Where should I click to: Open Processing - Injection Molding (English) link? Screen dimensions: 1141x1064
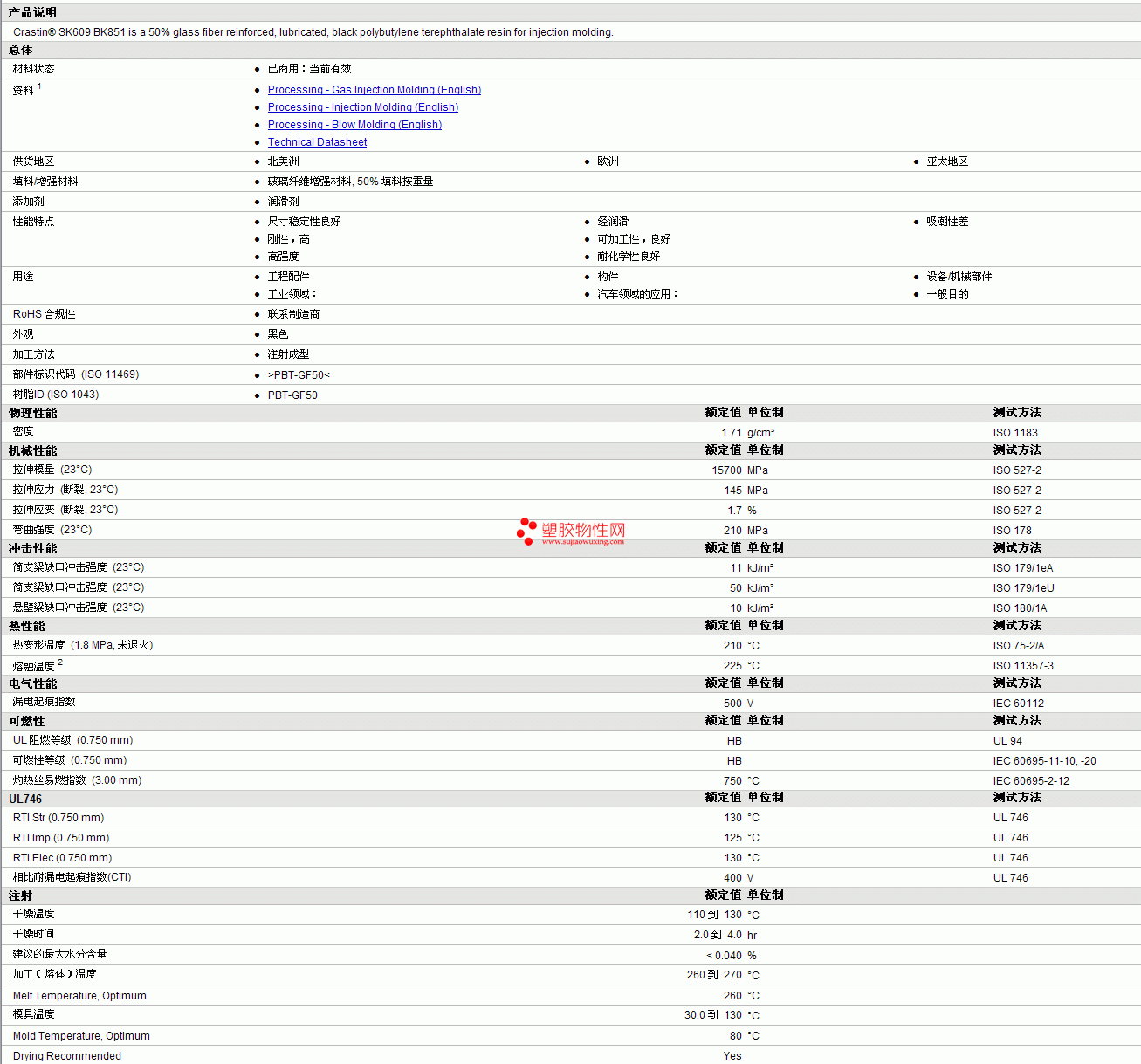point(363,107)
